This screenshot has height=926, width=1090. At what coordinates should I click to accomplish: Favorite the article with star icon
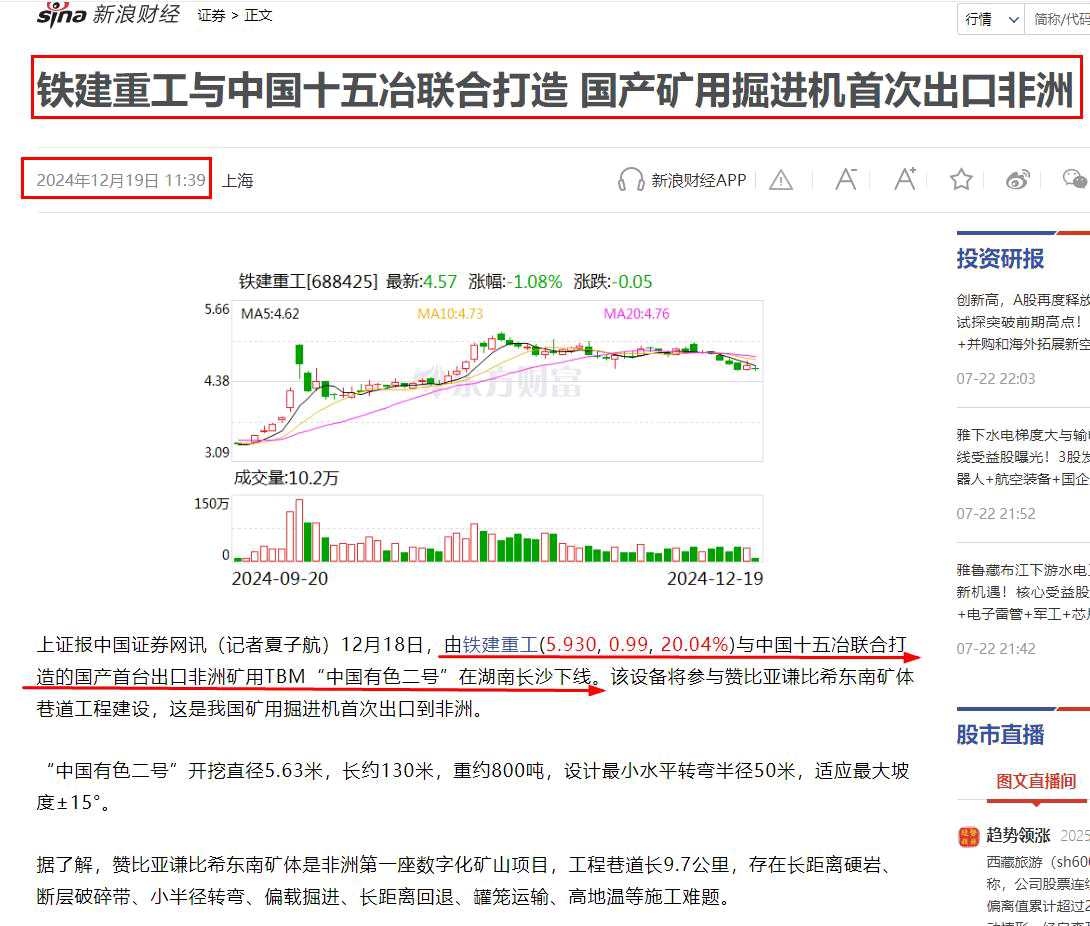(x=961, y=179)
